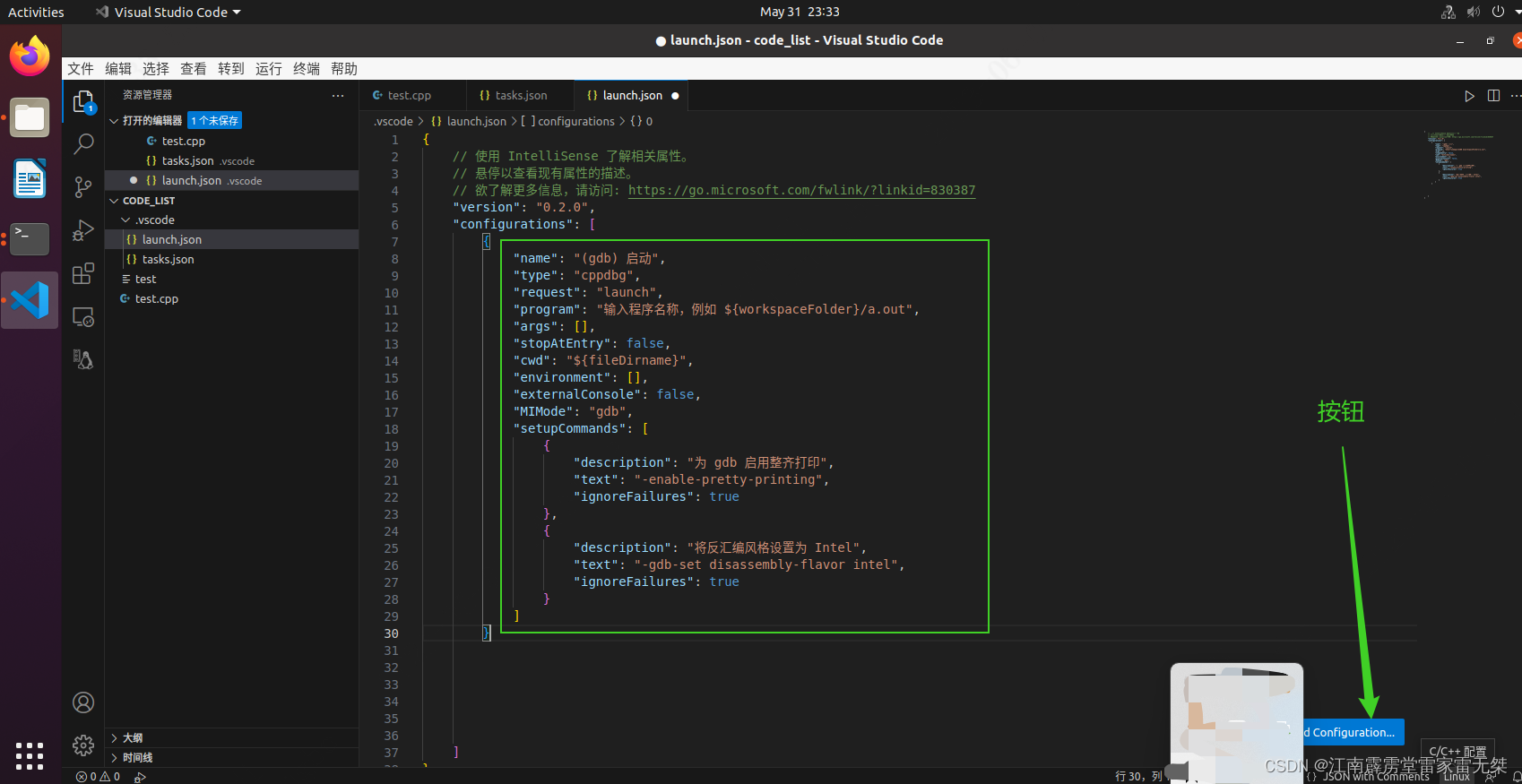1522x784 pixels.
Task: Open Files manager from the dock
Action: (x=30, y=117)
